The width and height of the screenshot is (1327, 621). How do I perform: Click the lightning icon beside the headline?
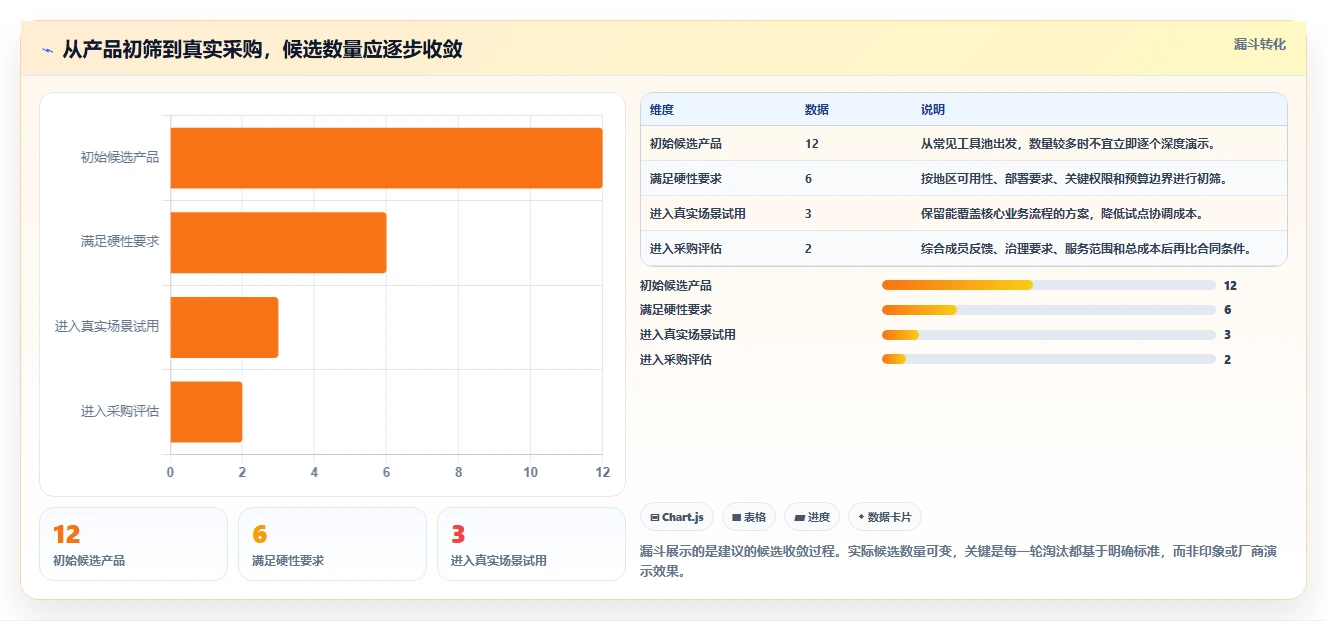pos(47,50)
